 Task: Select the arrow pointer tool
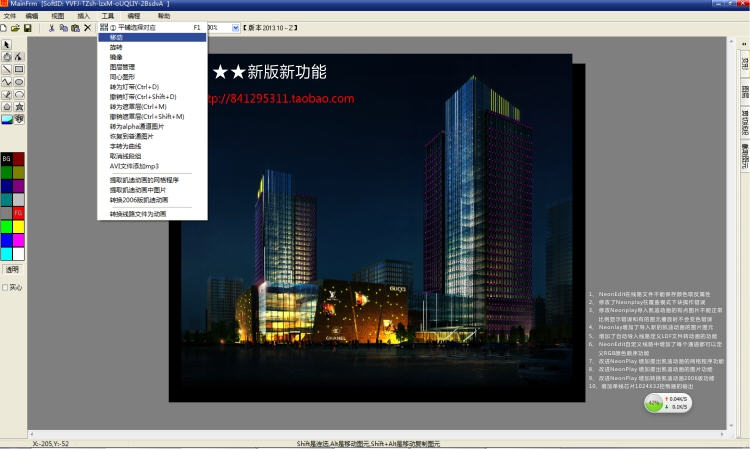tap(7, 44)
